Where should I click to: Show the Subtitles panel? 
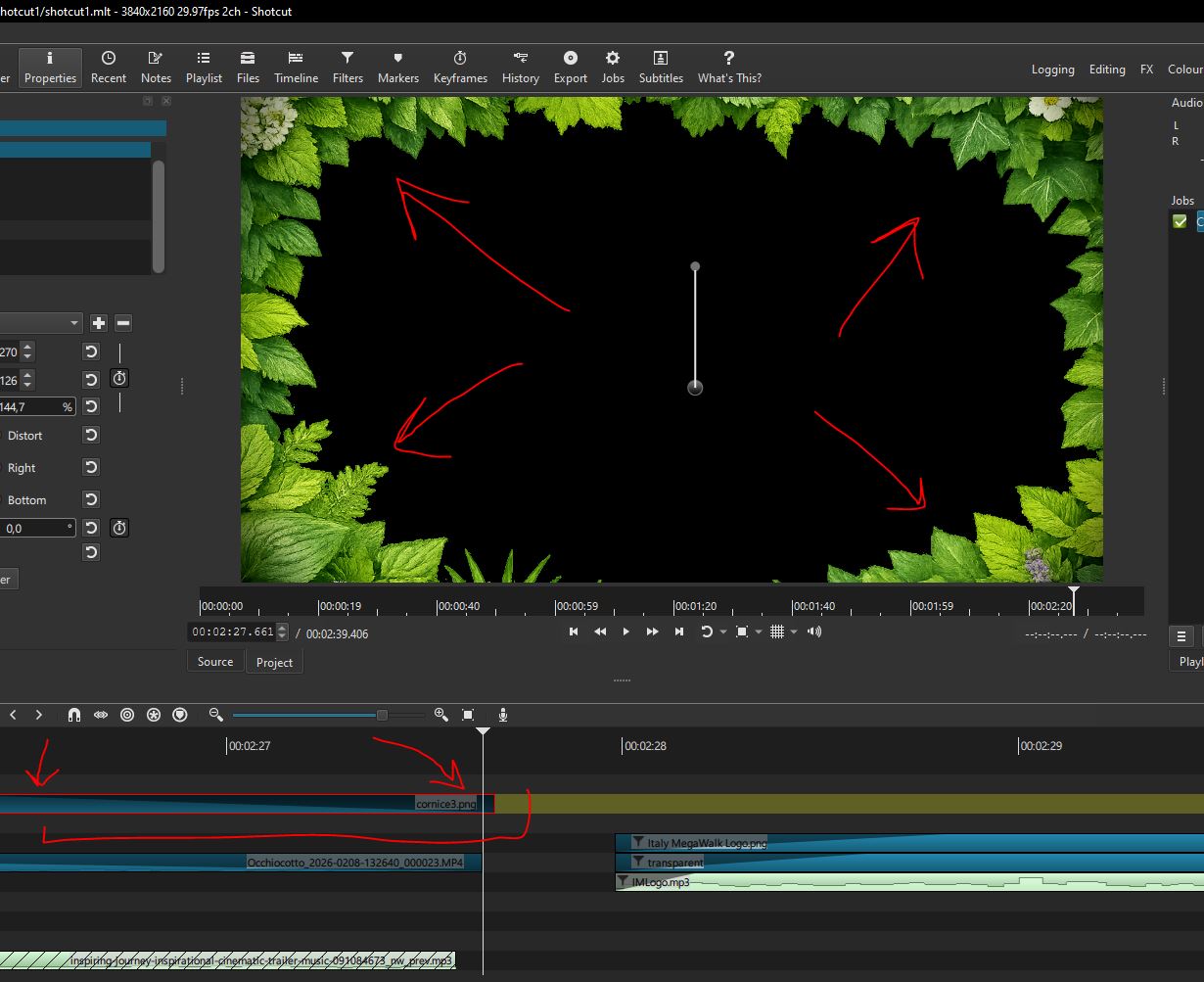[661, 67]
